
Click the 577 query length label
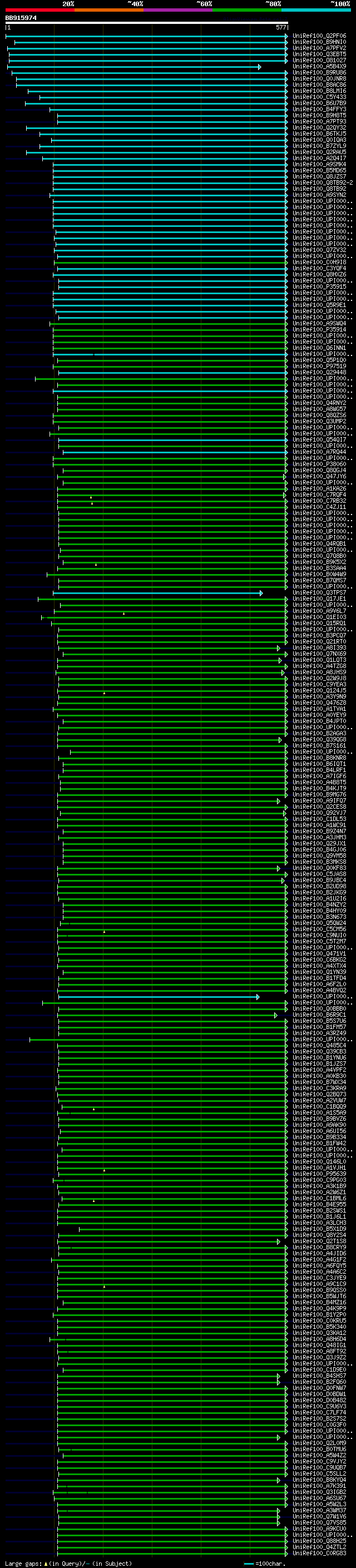(x=281, y=27)
